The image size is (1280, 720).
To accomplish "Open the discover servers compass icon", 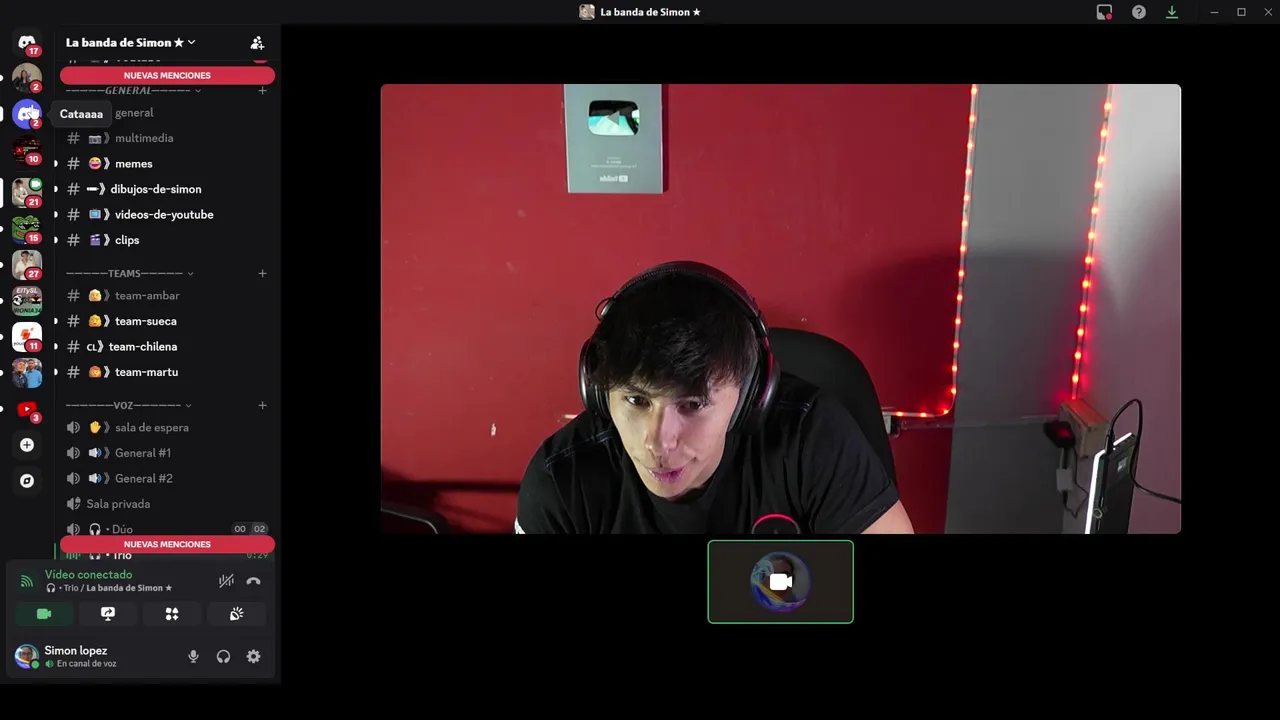I will point(27,481).
